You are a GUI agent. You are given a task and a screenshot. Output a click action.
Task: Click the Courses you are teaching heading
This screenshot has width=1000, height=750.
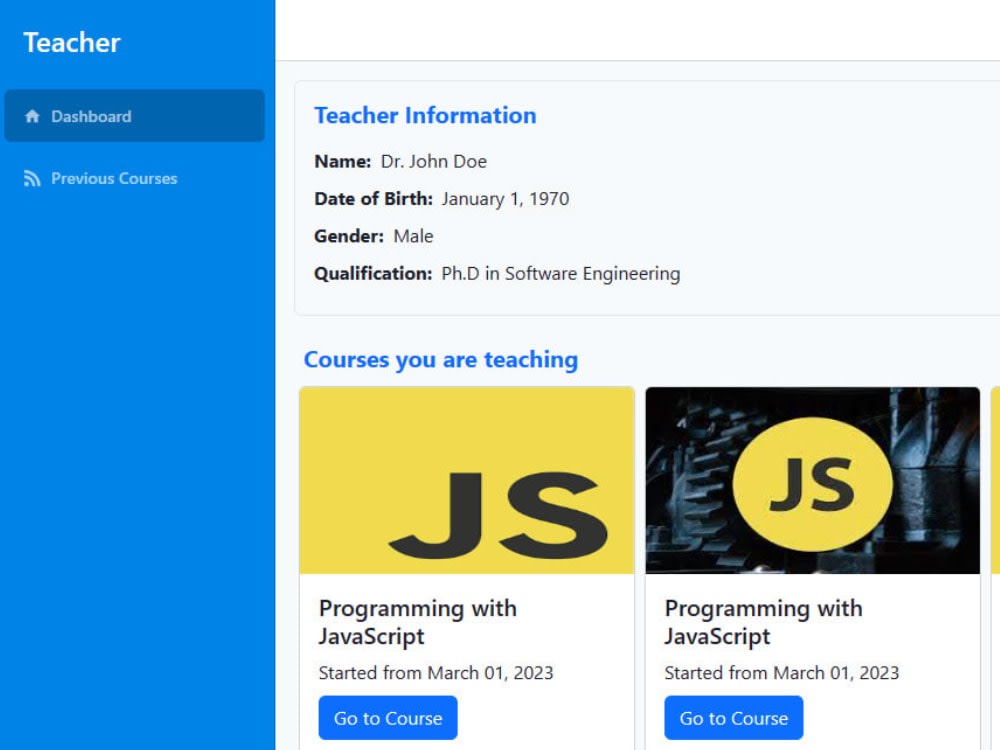(x=441, y=360)
